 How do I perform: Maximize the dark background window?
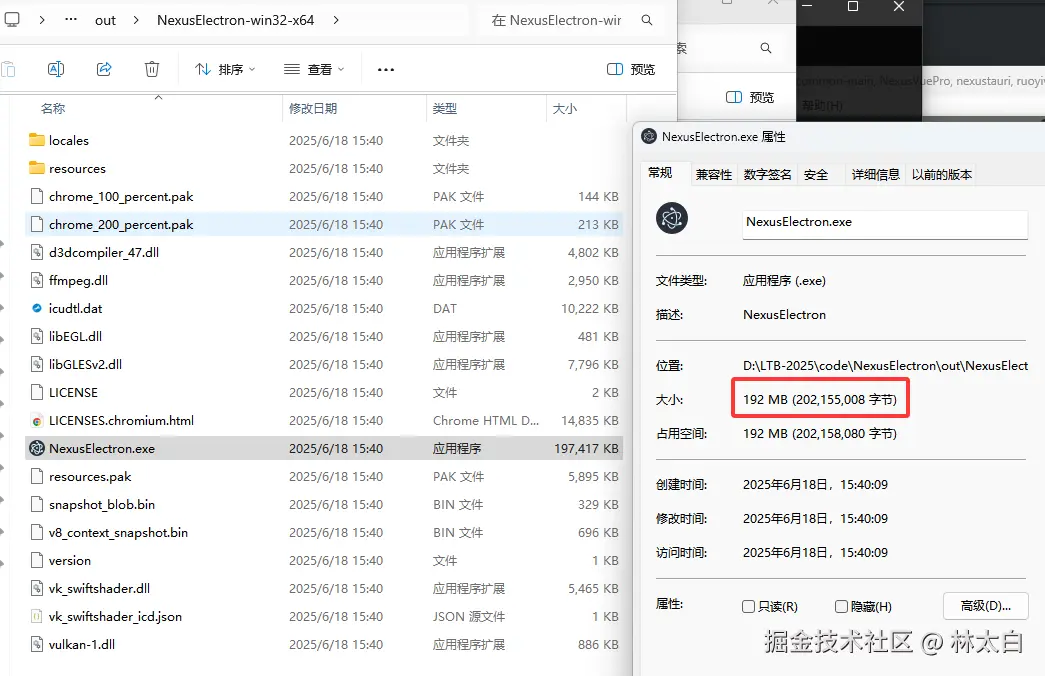(852, 7)
